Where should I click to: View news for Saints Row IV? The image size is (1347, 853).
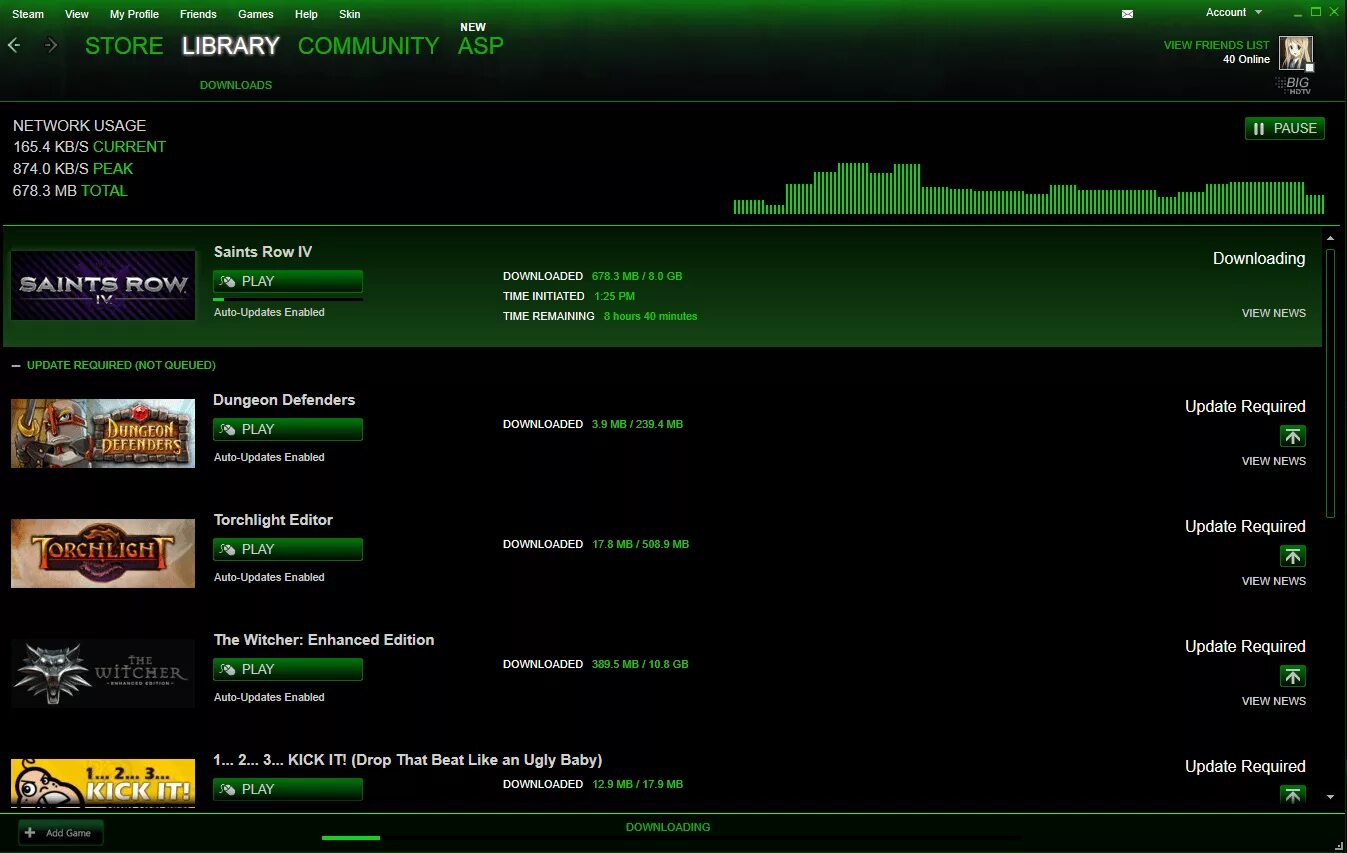pos(1273,313)
